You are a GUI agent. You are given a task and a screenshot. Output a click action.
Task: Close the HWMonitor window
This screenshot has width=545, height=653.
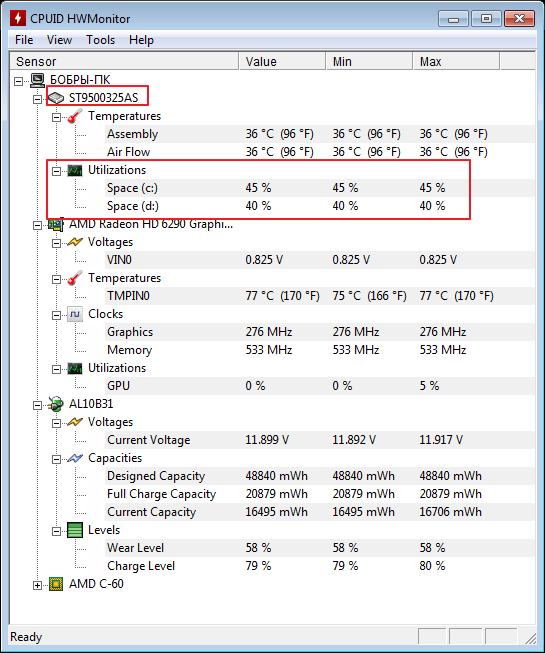[519, 19]
